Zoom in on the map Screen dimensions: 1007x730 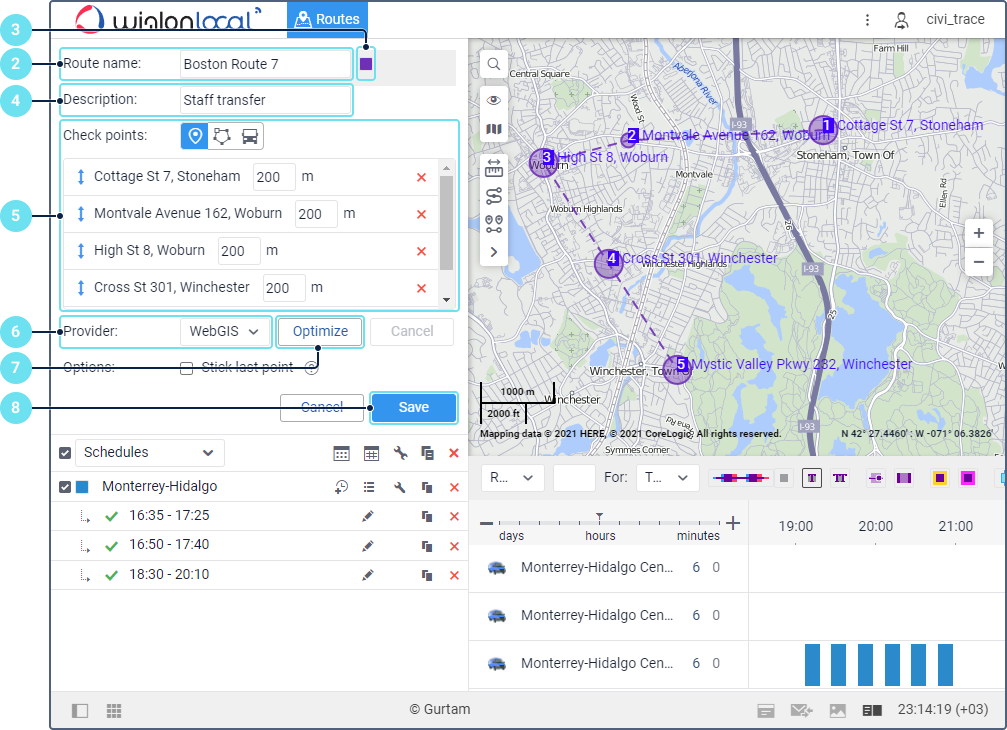pos(978,233)
